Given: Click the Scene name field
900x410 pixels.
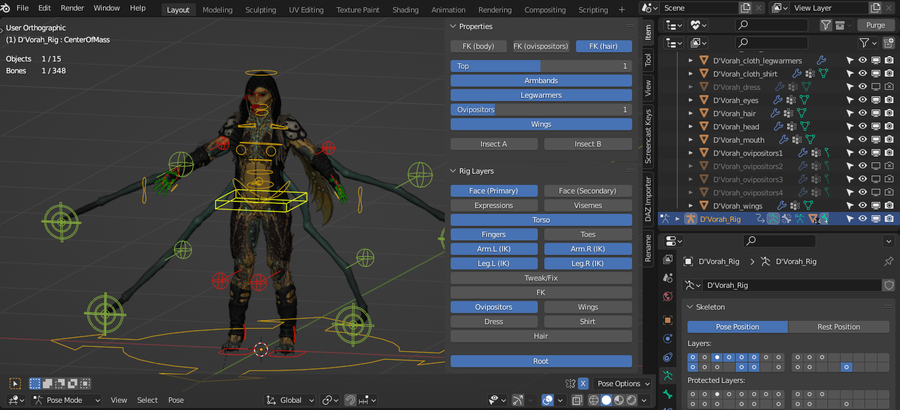Looking at the screenshot, I should (698, 8).
